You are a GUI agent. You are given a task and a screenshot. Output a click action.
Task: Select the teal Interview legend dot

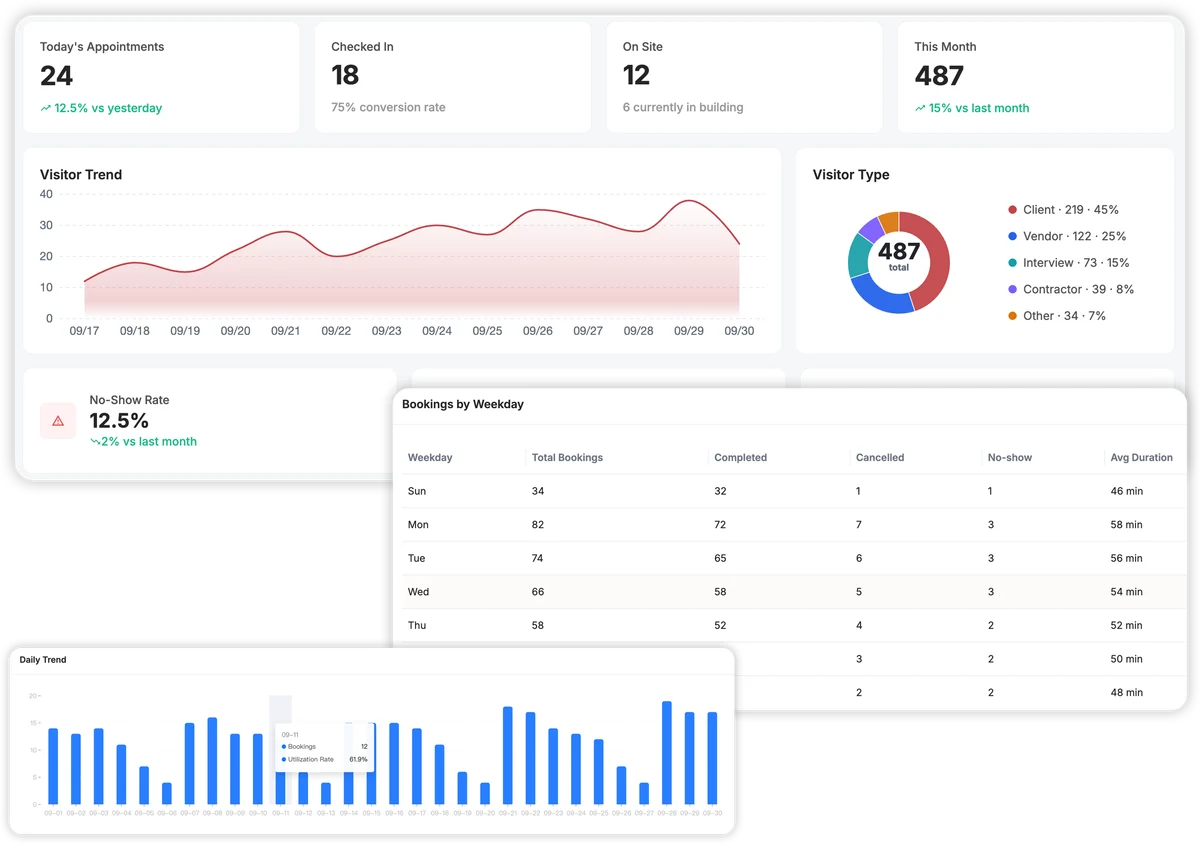coord(1013,263)
